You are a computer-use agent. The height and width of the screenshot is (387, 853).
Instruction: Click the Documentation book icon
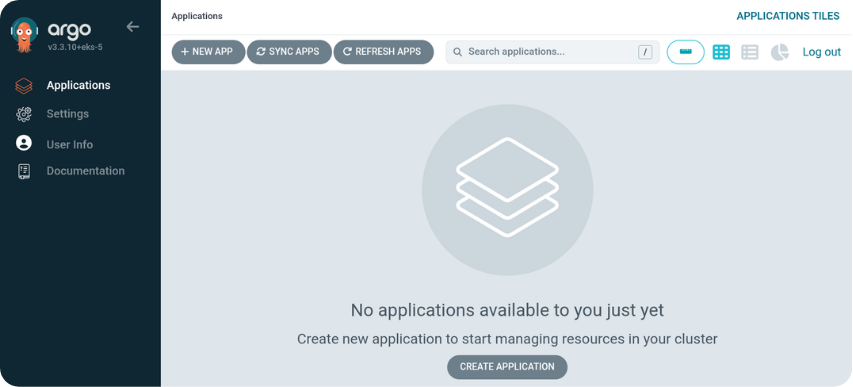pos(24,171)
